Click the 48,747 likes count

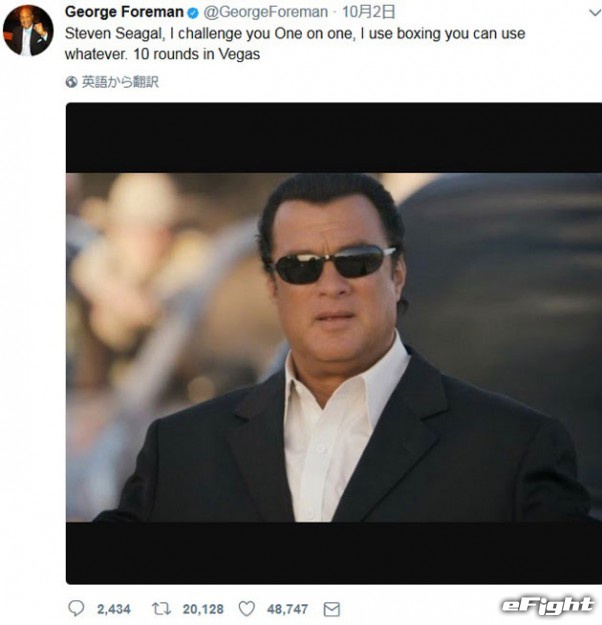click(x=287, y=608)
